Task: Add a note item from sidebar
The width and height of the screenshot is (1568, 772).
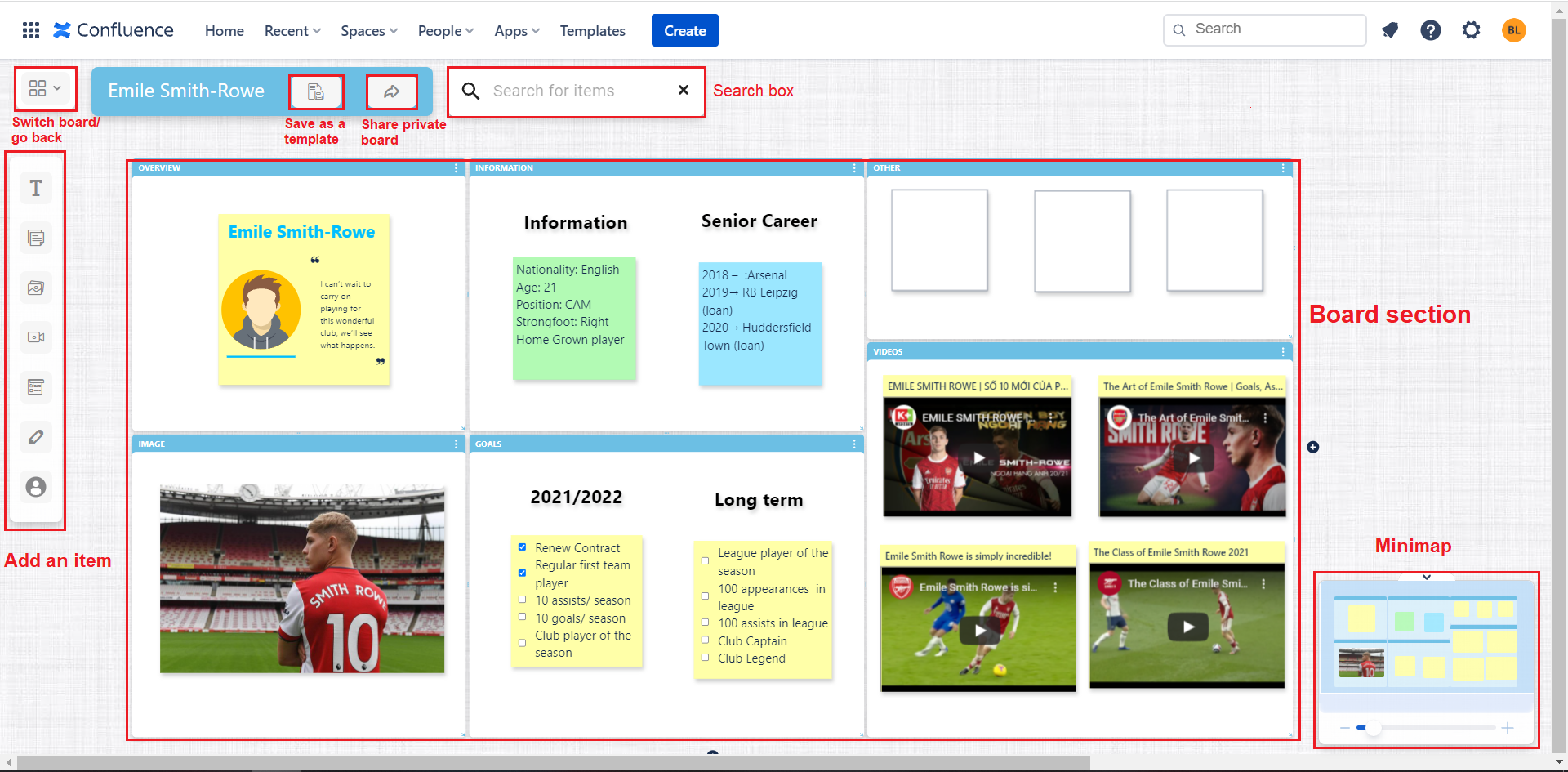Action: point(36,239)
